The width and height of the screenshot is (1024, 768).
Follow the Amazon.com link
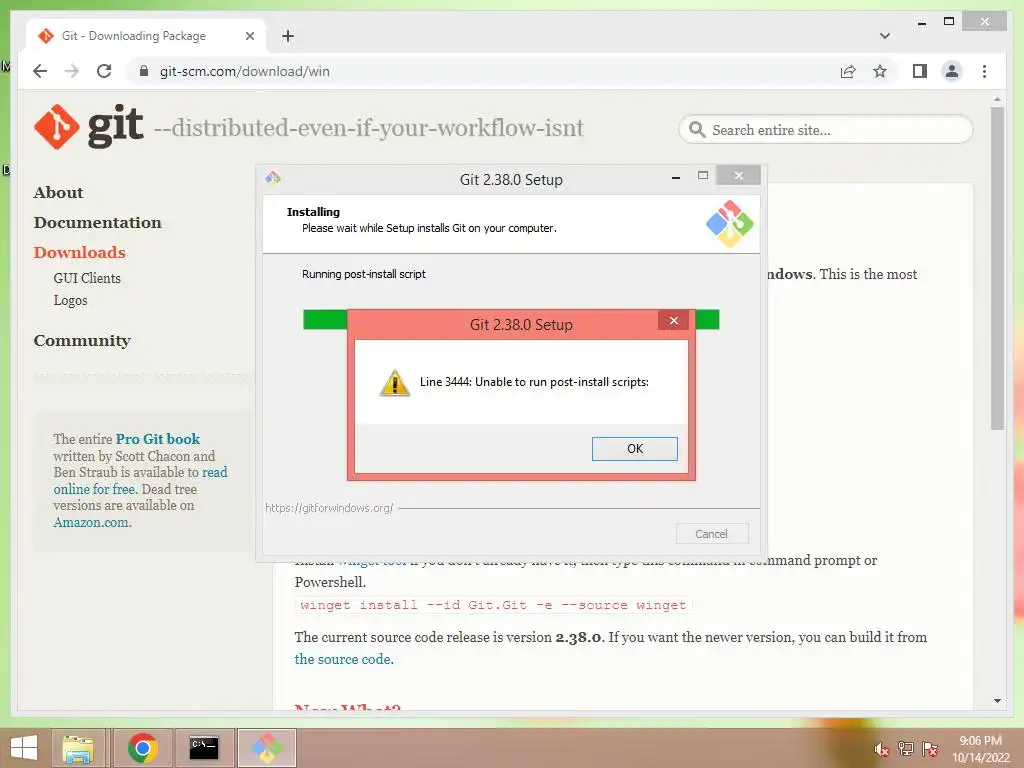(91, 522)
